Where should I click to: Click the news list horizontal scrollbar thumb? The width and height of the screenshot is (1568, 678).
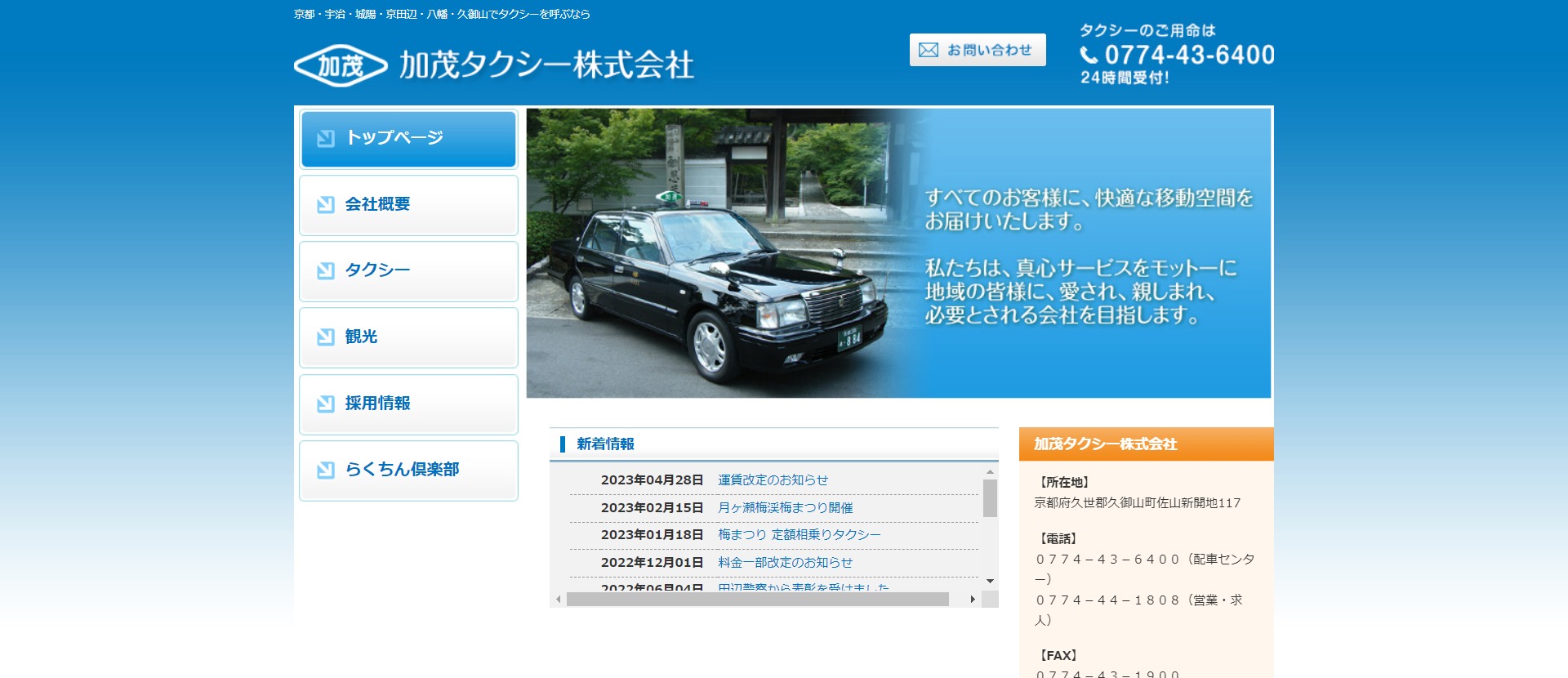click(x=758, y=600)
